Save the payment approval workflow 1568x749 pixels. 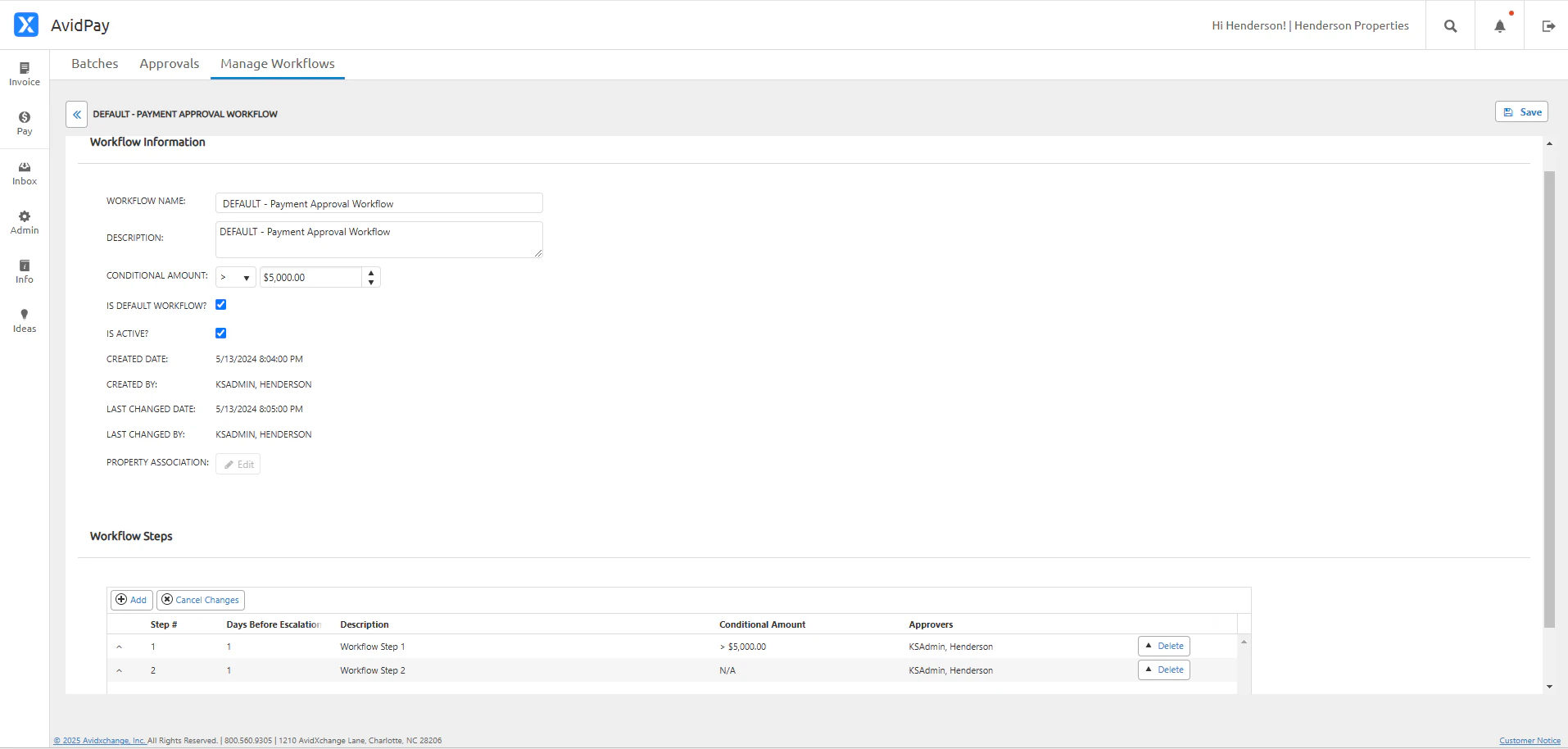[x=1520, y=111]
